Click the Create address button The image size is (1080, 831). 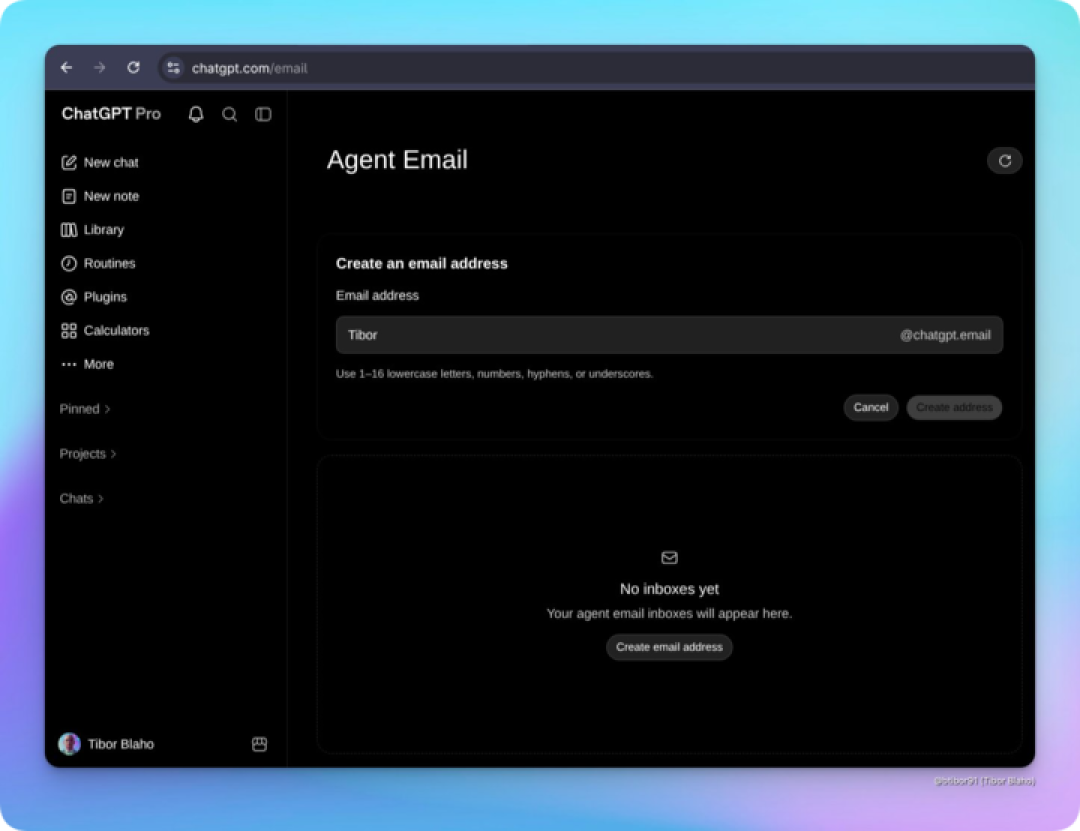point(954,407)
